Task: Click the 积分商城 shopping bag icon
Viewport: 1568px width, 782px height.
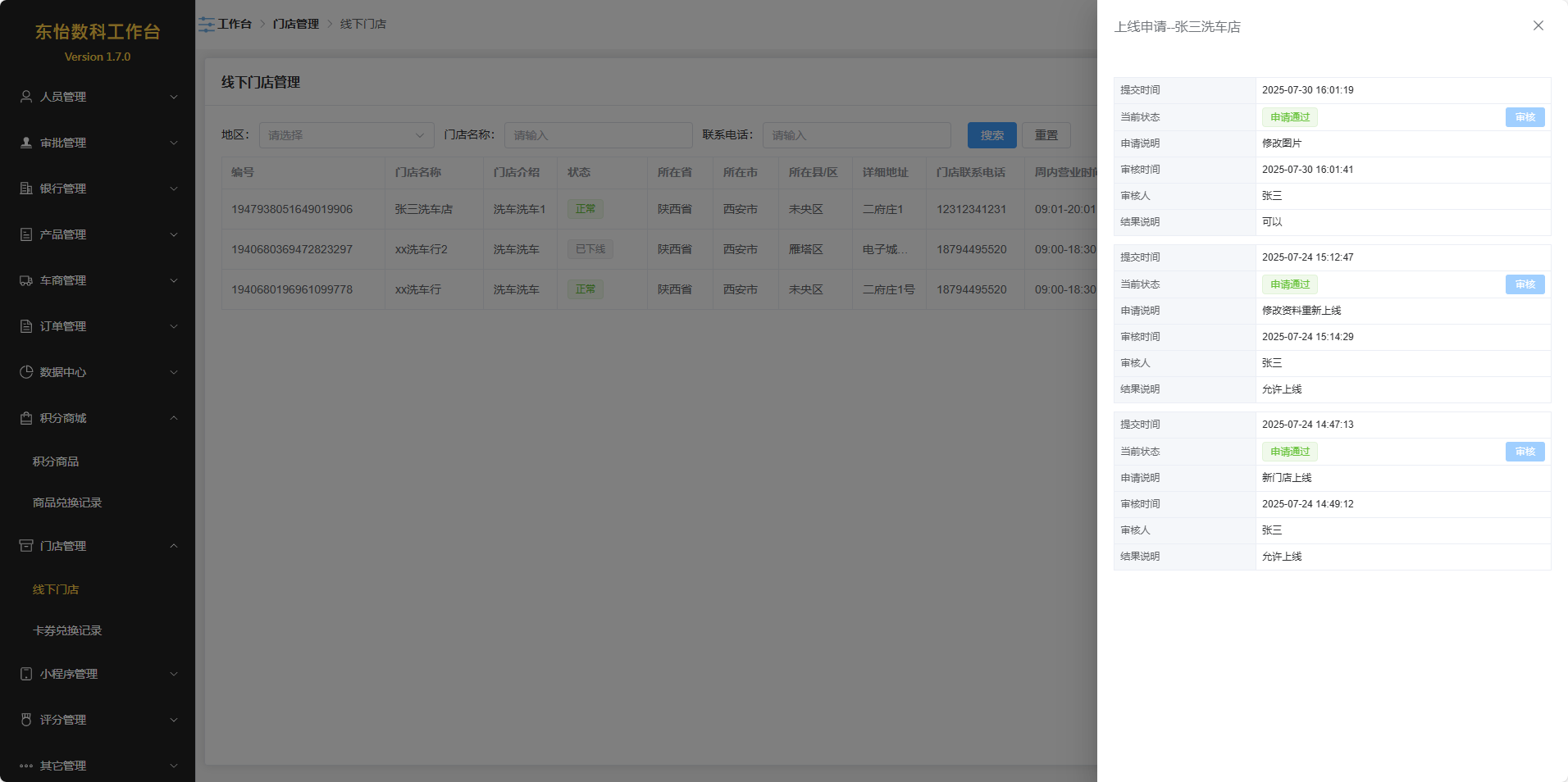Action: pos(26,418)
